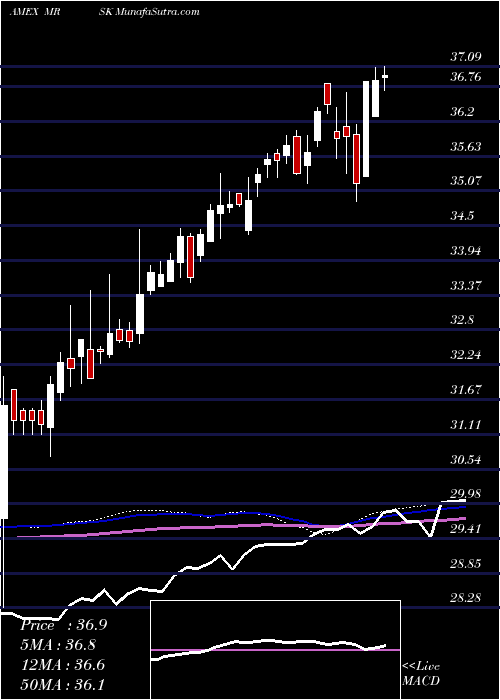The image size is (500, 700).
Task: Click the tall white candle rising to 36.76
Action: (366, 129)
